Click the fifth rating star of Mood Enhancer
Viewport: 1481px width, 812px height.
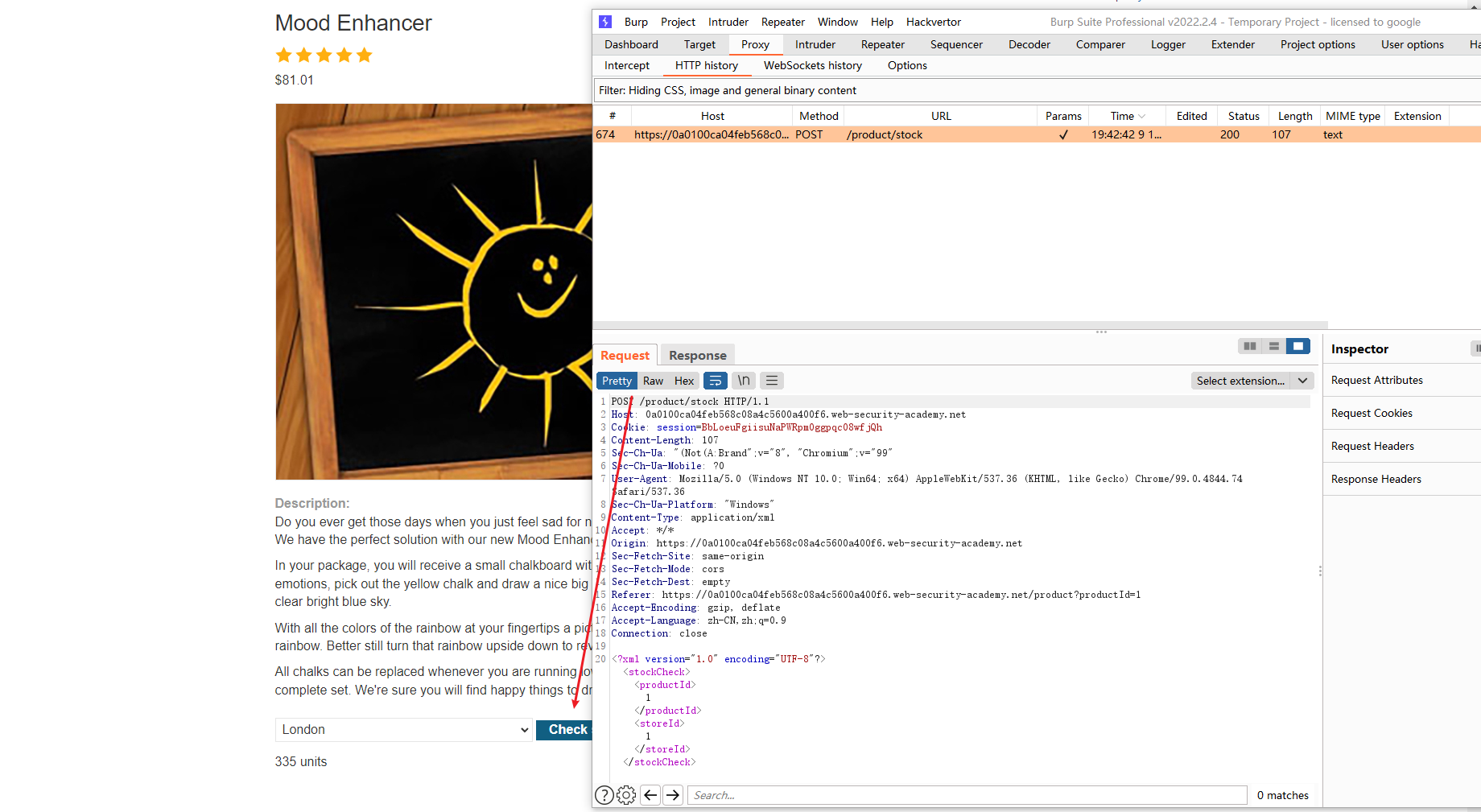(364, 55)
